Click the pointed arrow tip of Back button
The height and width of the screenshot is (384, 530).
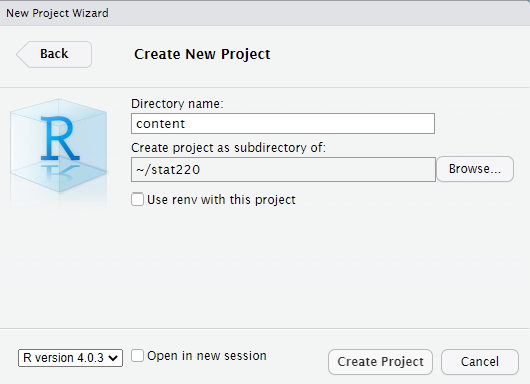point(21,54)
